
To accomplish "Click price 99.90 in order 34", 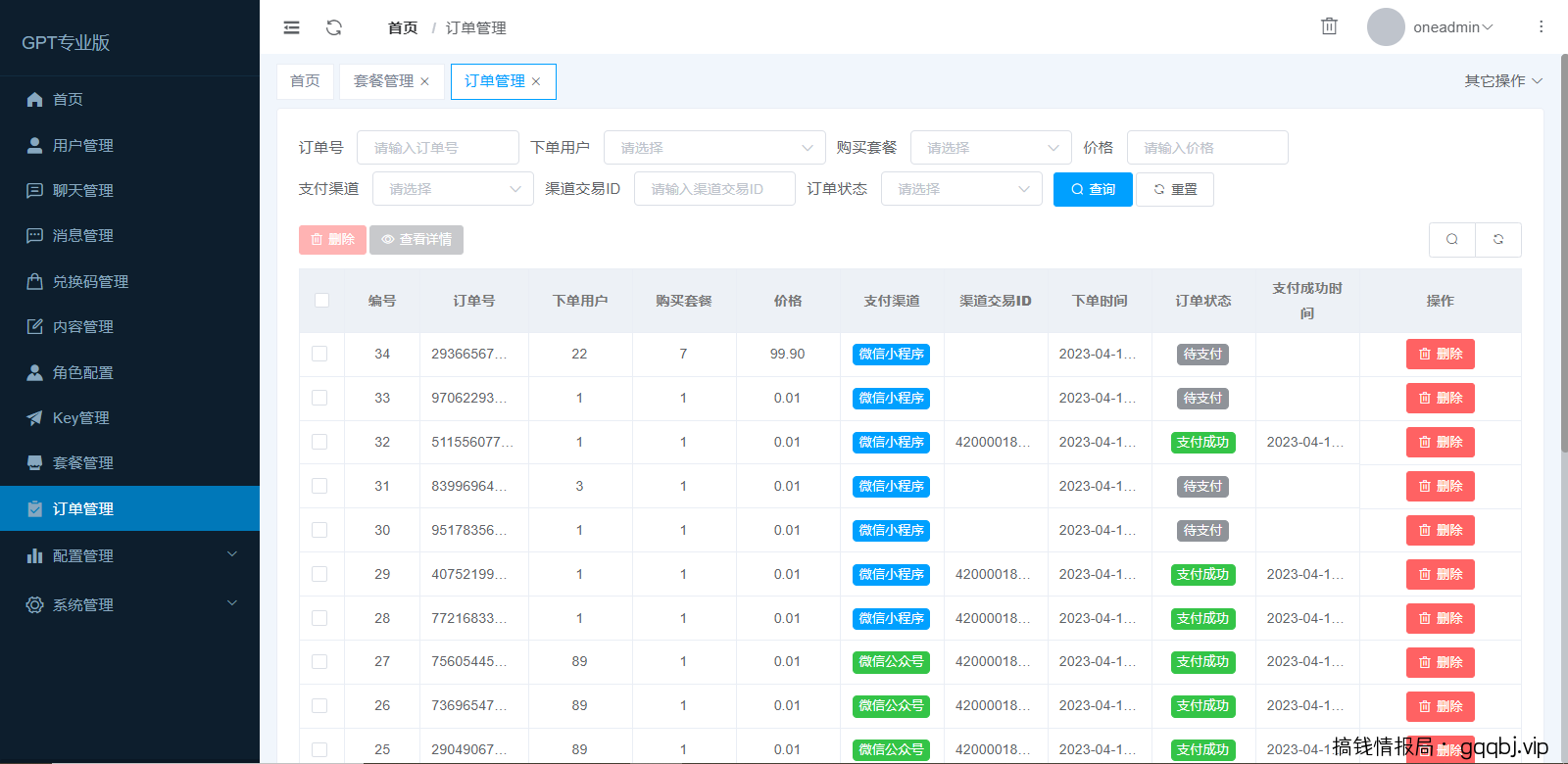I will (x=787, y=354).
